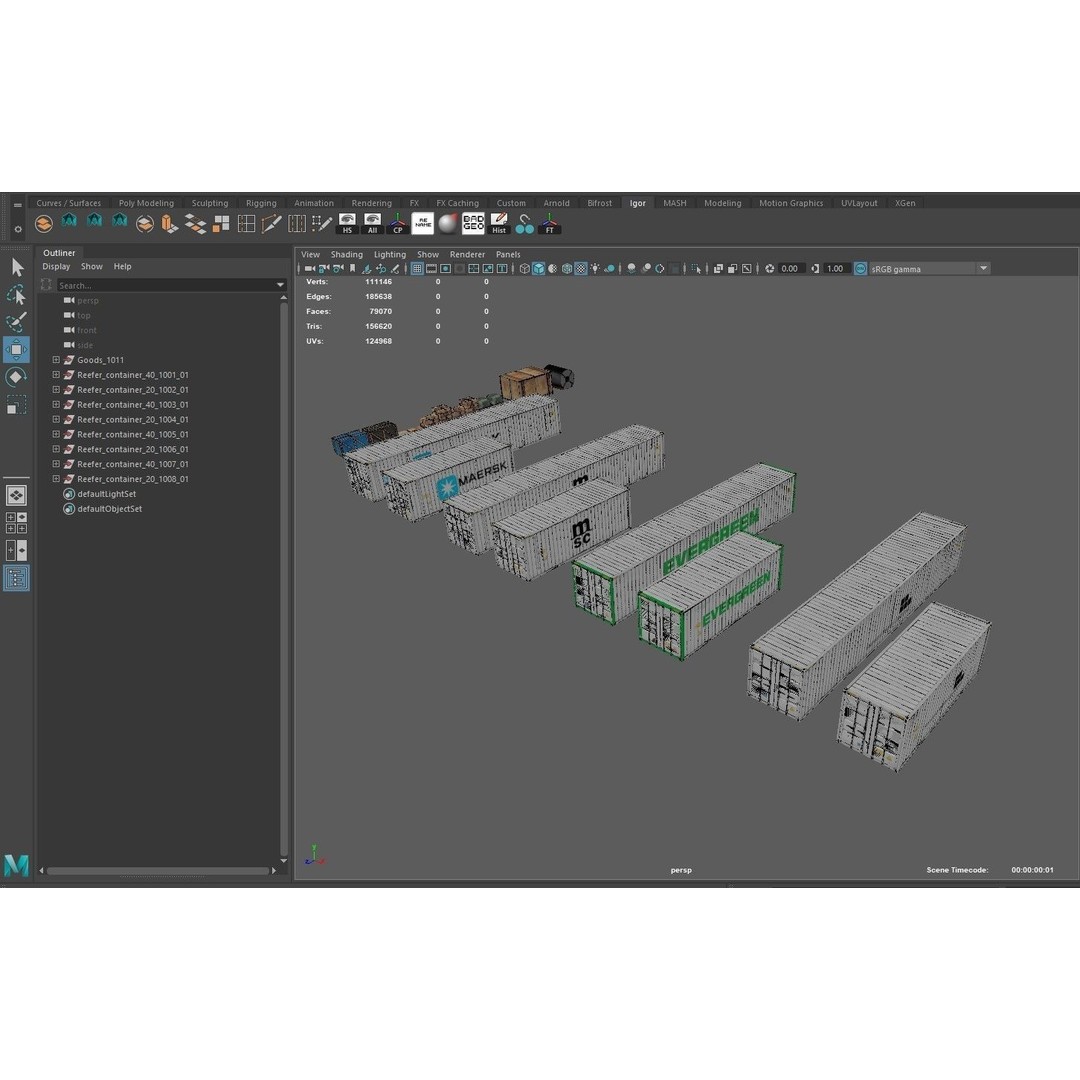
Task: Expand Reefer_container_20_1004_01 node
Action: coord(56,419)
